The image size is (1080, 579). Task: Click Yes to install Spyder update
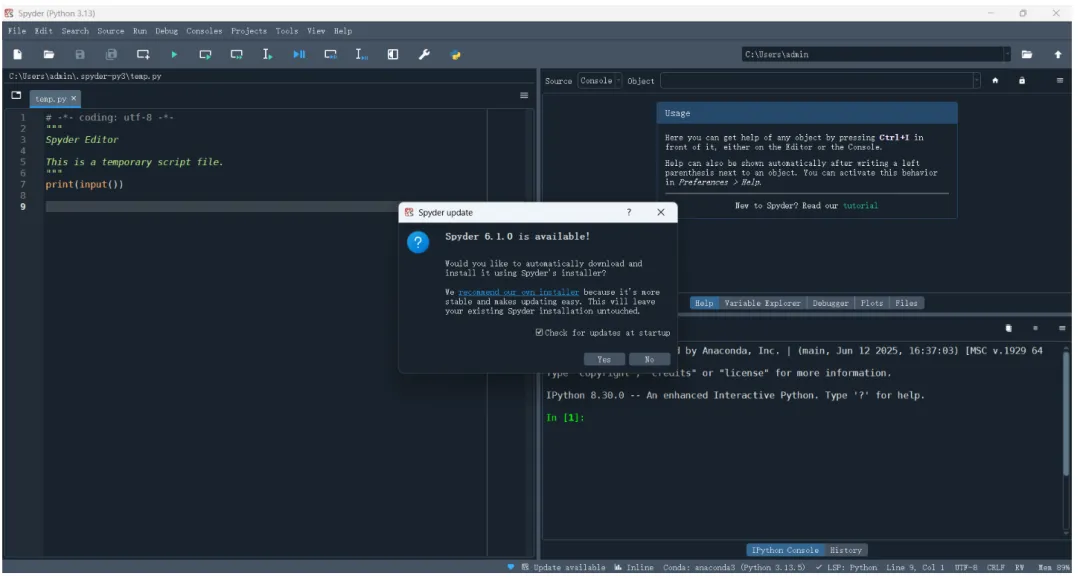coord(603,359)
